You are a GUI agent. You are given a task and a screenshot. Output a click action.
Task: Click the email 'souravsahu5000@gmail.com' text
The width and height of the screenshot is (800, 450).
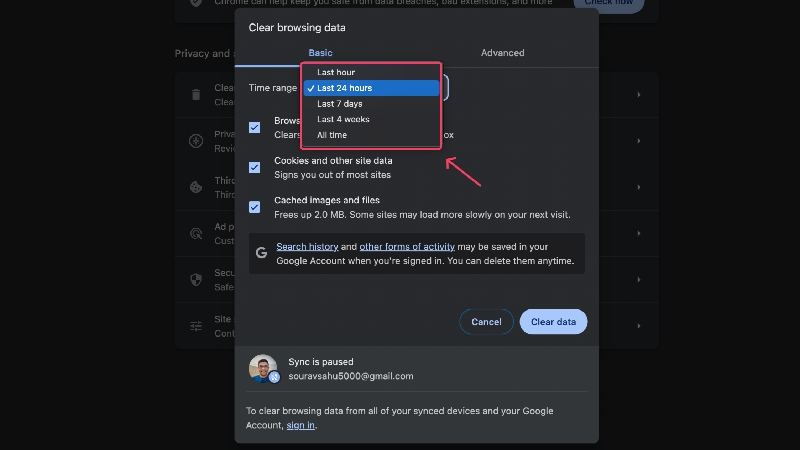[351, 376]
